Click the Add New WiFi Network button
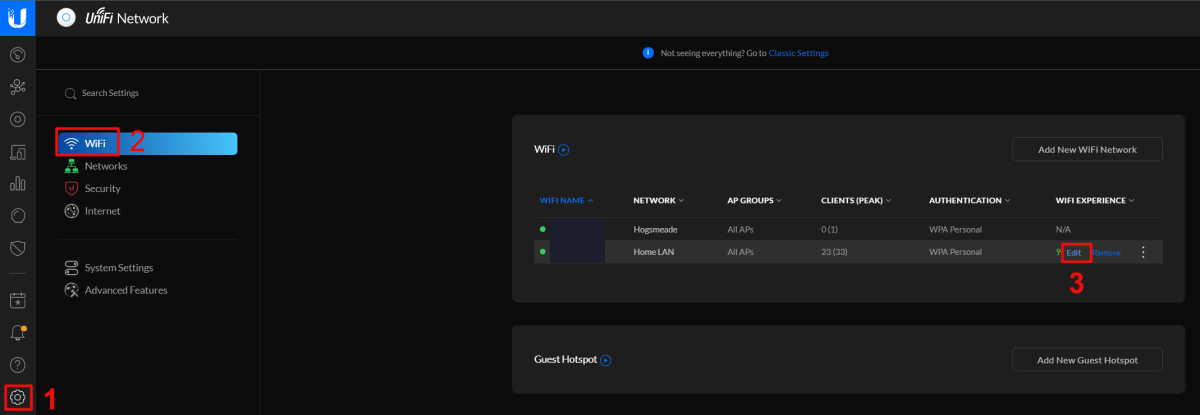This screenshot has width=1200, height=415. pos(1087,150)
